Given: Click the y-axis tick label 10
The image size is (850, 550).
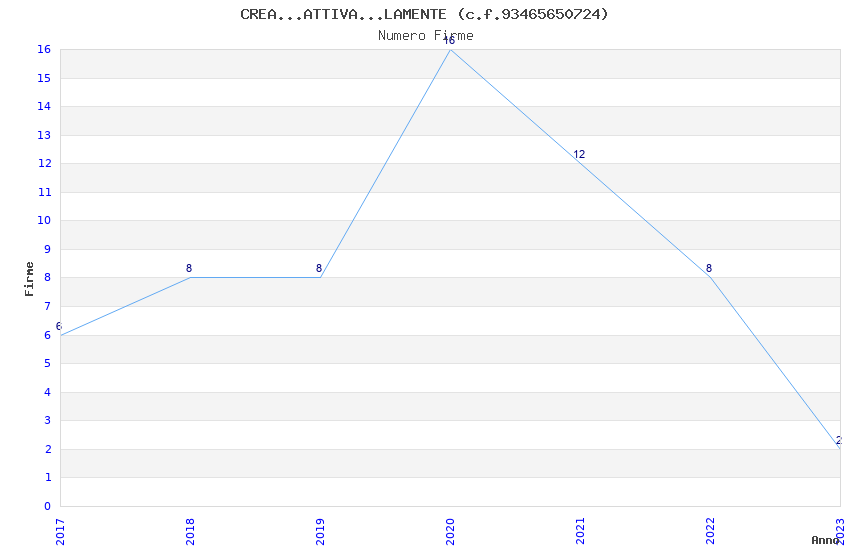Looking at the screenshot, I should (44, 221).
